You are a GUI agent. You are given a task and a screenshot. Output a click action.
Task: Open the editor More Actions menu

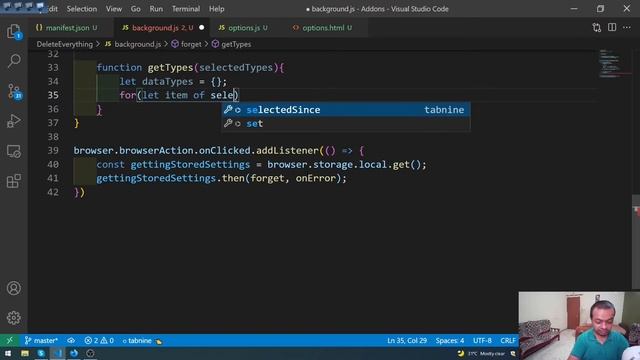[627, 27]
